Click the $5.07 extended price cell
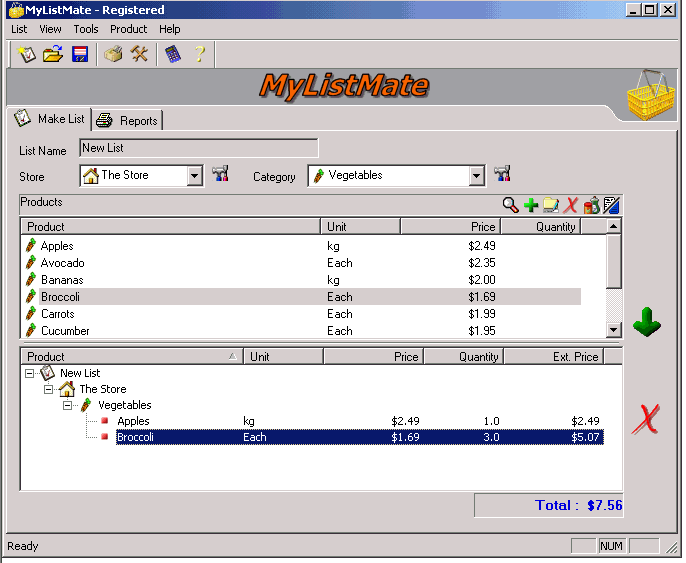This screenshot has width=686, height=563. click(x=585, y=437)
